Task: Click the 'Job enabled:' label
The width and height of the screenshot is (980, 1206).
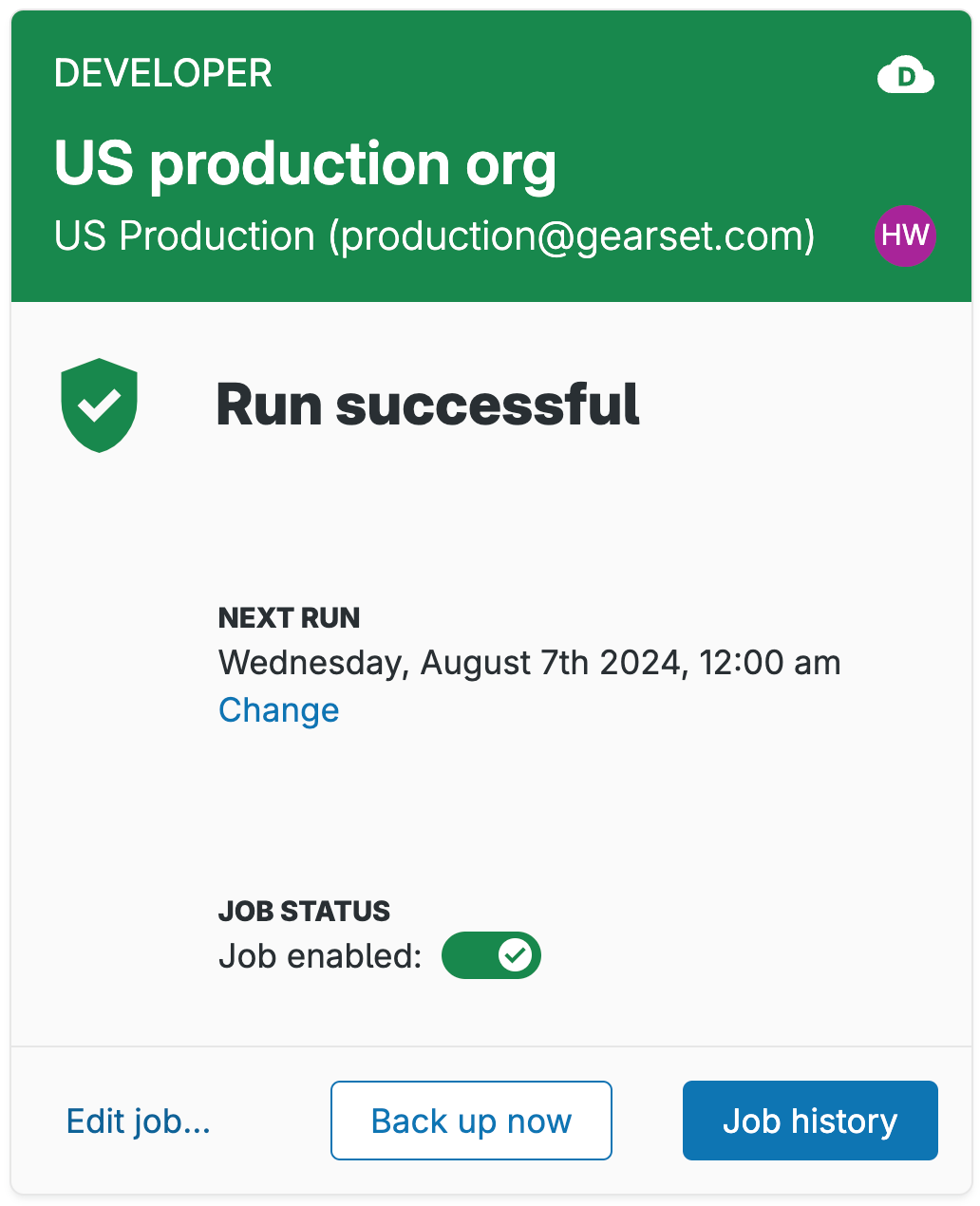Action: (320, 956)
